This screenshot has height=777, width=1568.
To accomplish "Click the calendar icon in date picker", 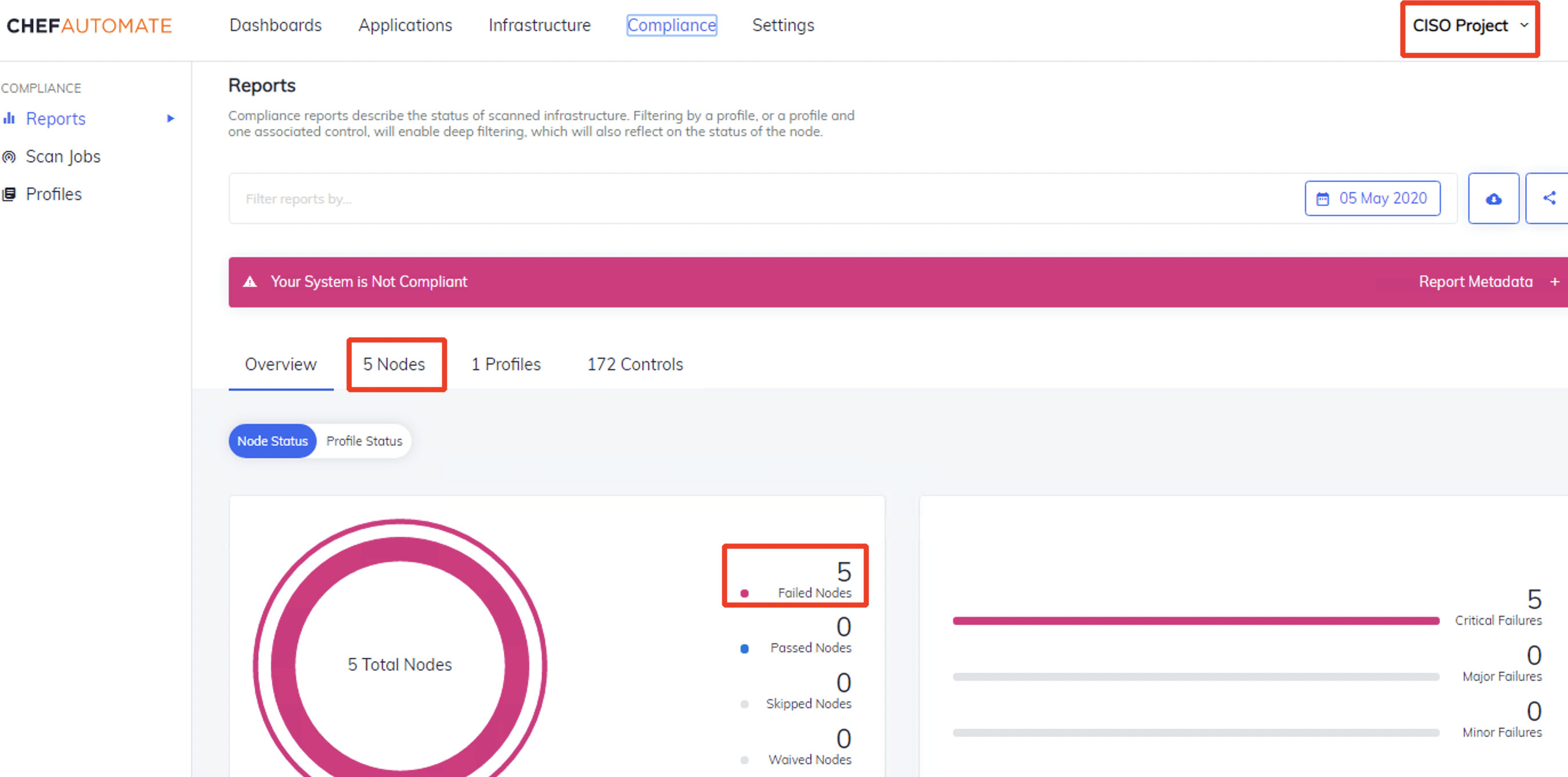I will pos(1323,199).
